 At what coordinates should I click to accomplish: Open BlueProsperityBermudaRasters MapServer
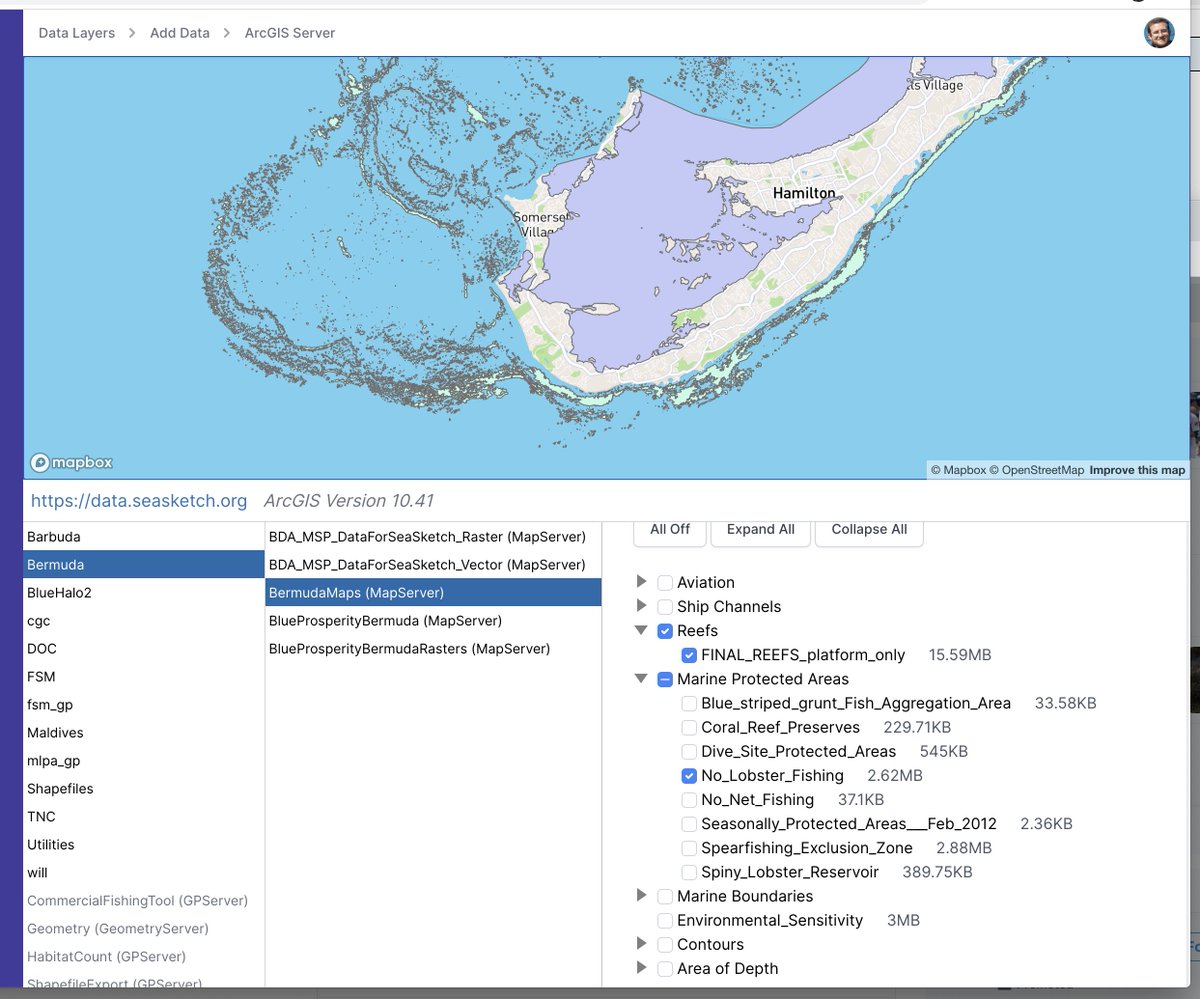(x=434, y=649)
